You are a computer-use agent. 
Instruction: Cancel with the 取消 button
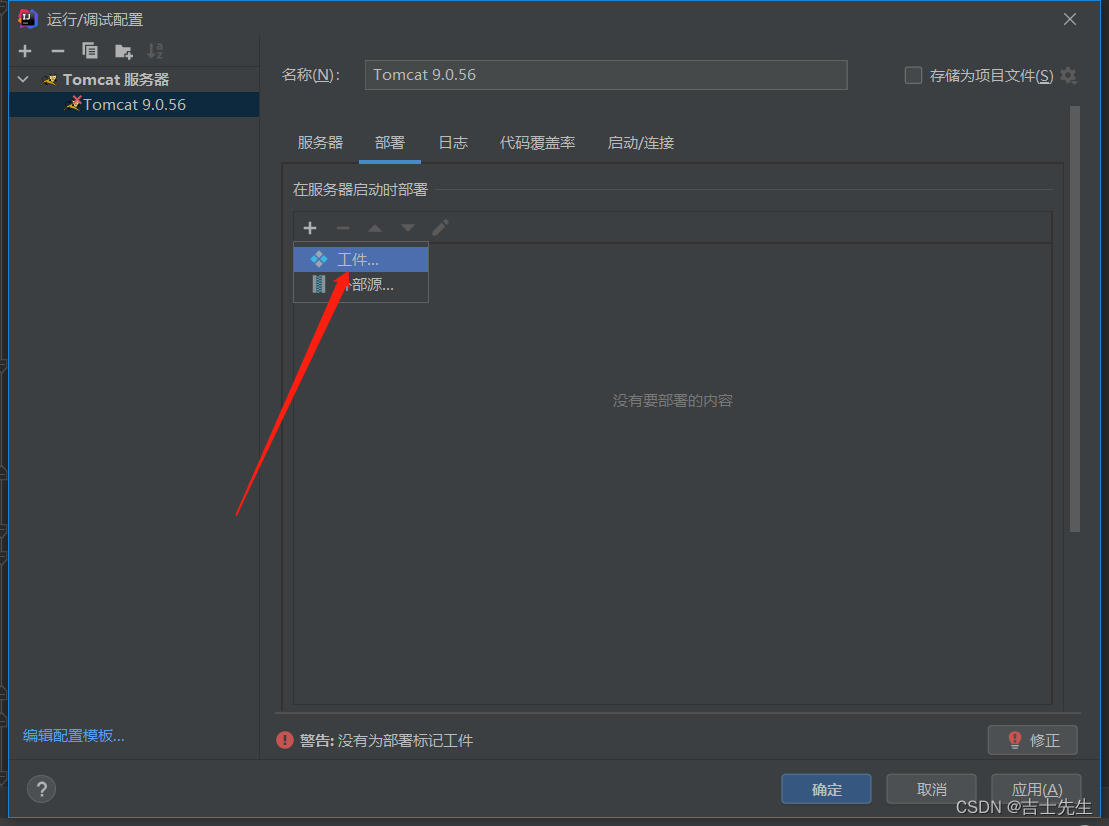coord(931,789)
